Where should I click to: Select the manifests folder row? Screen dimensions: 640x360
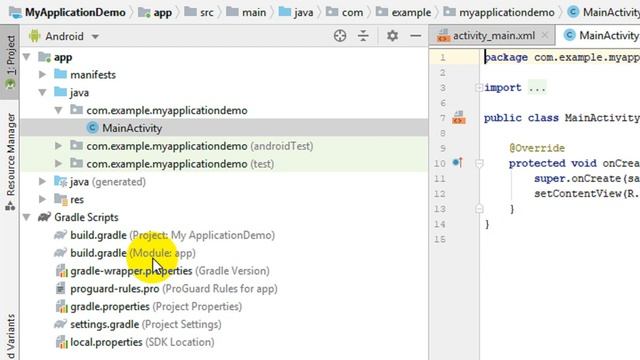[224, 75]
